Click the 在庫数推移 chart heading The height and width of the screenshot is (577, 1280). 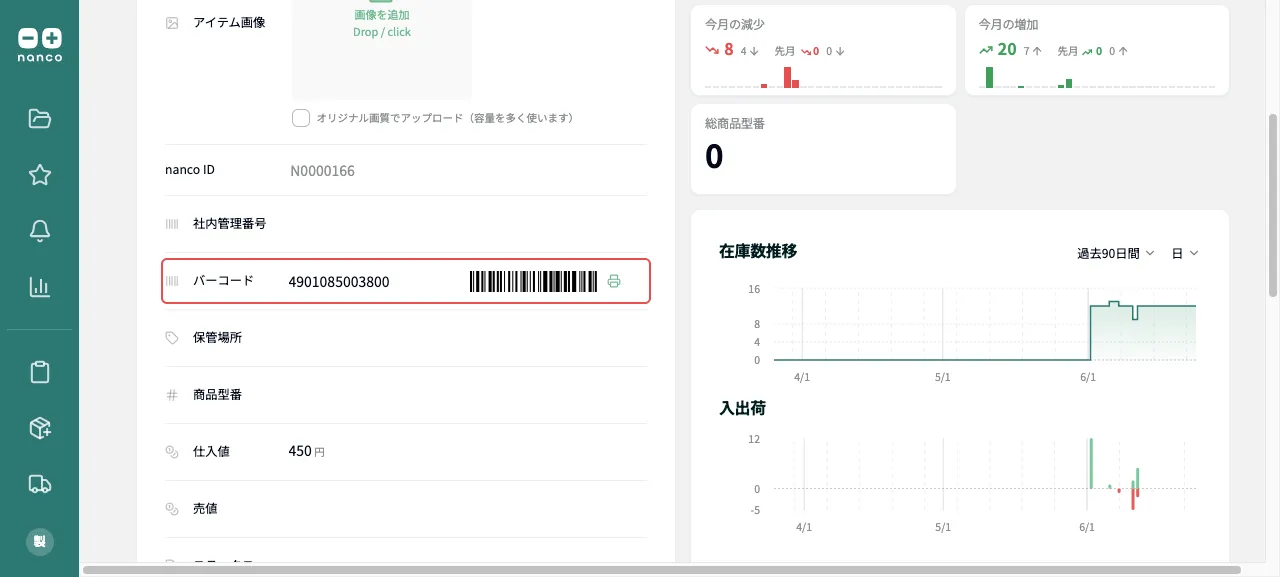click(x=758, y=251)
